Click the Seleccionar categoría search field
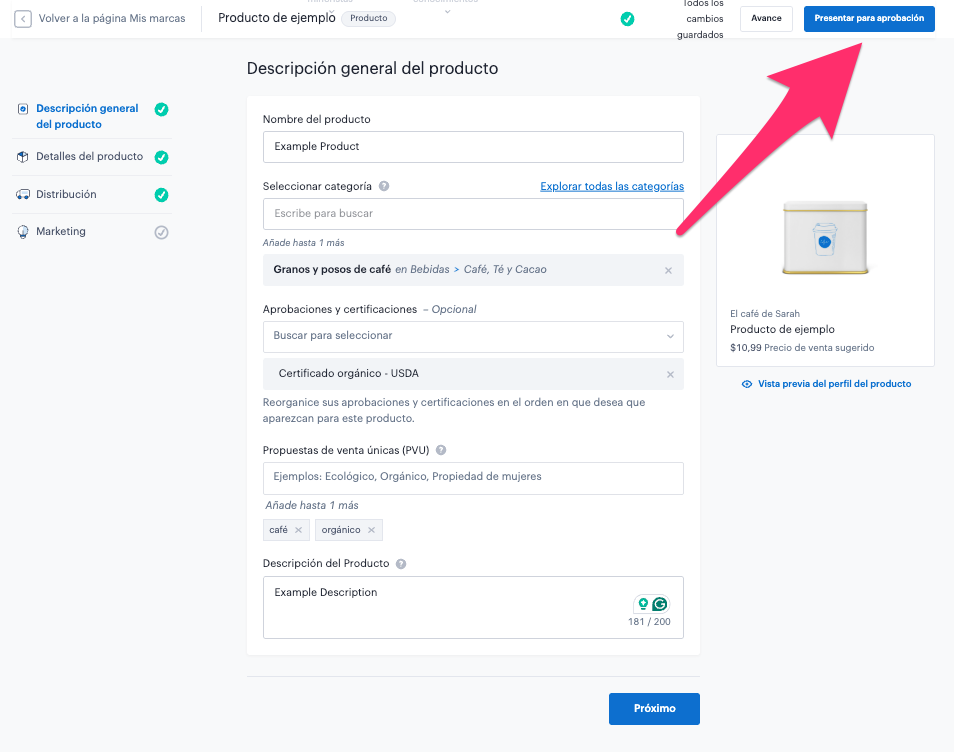Screen dimensions: 954x752 point(473,213)
